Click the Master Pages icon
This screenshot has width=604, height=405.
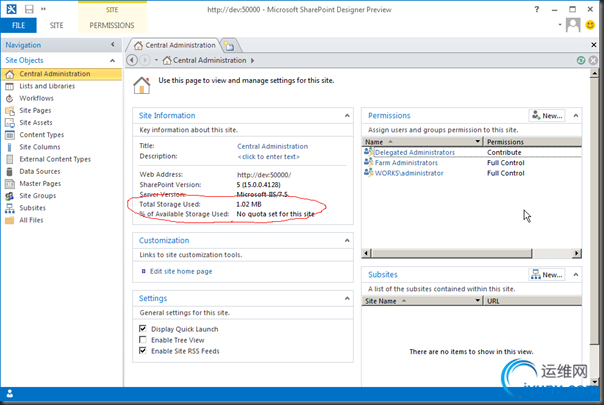(10, 184)
